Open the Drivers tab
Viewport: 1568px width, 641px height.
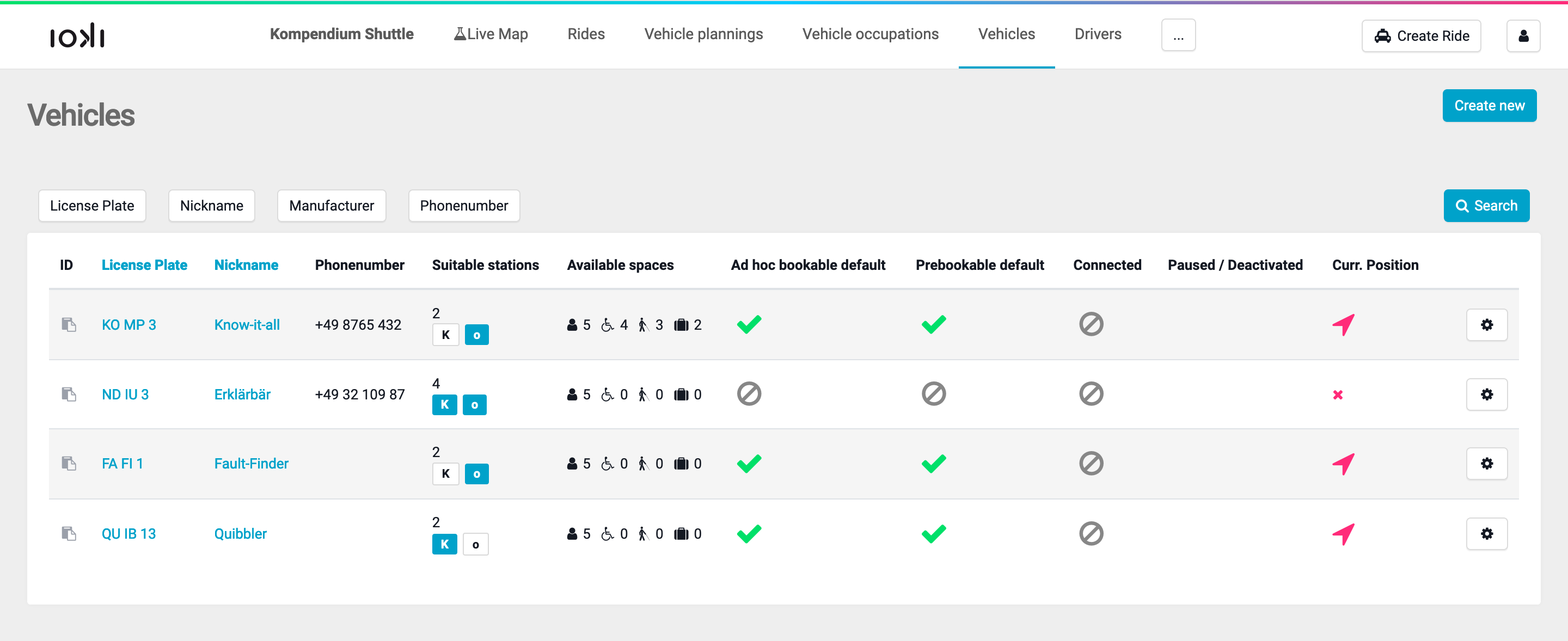coord(1098,34)
